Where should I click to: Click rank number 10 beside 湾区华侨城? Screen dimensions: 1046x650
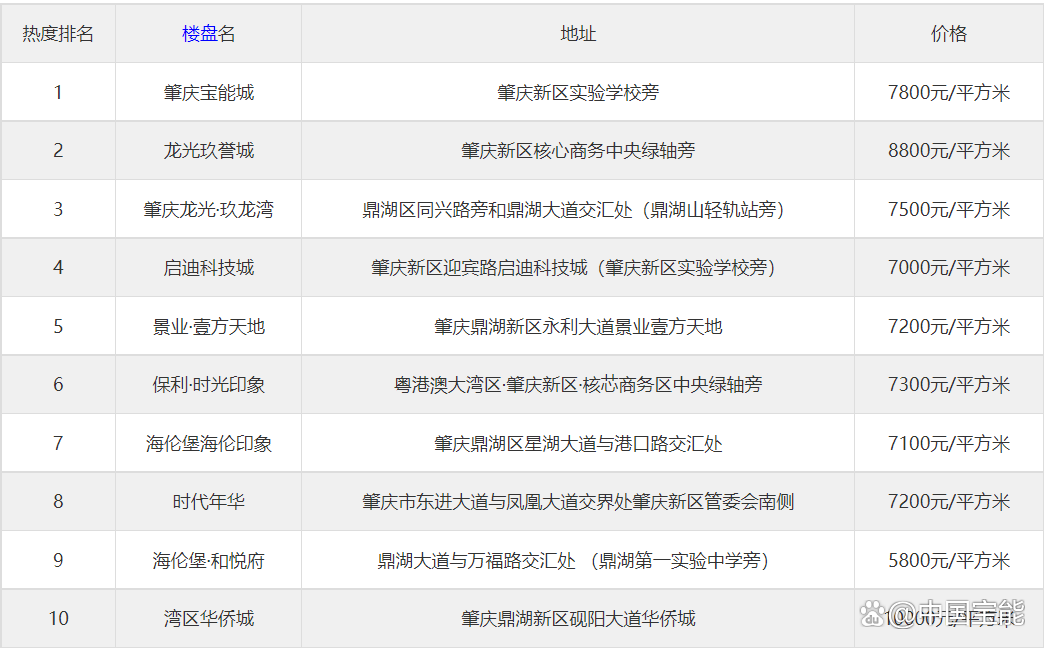(58, 619)
